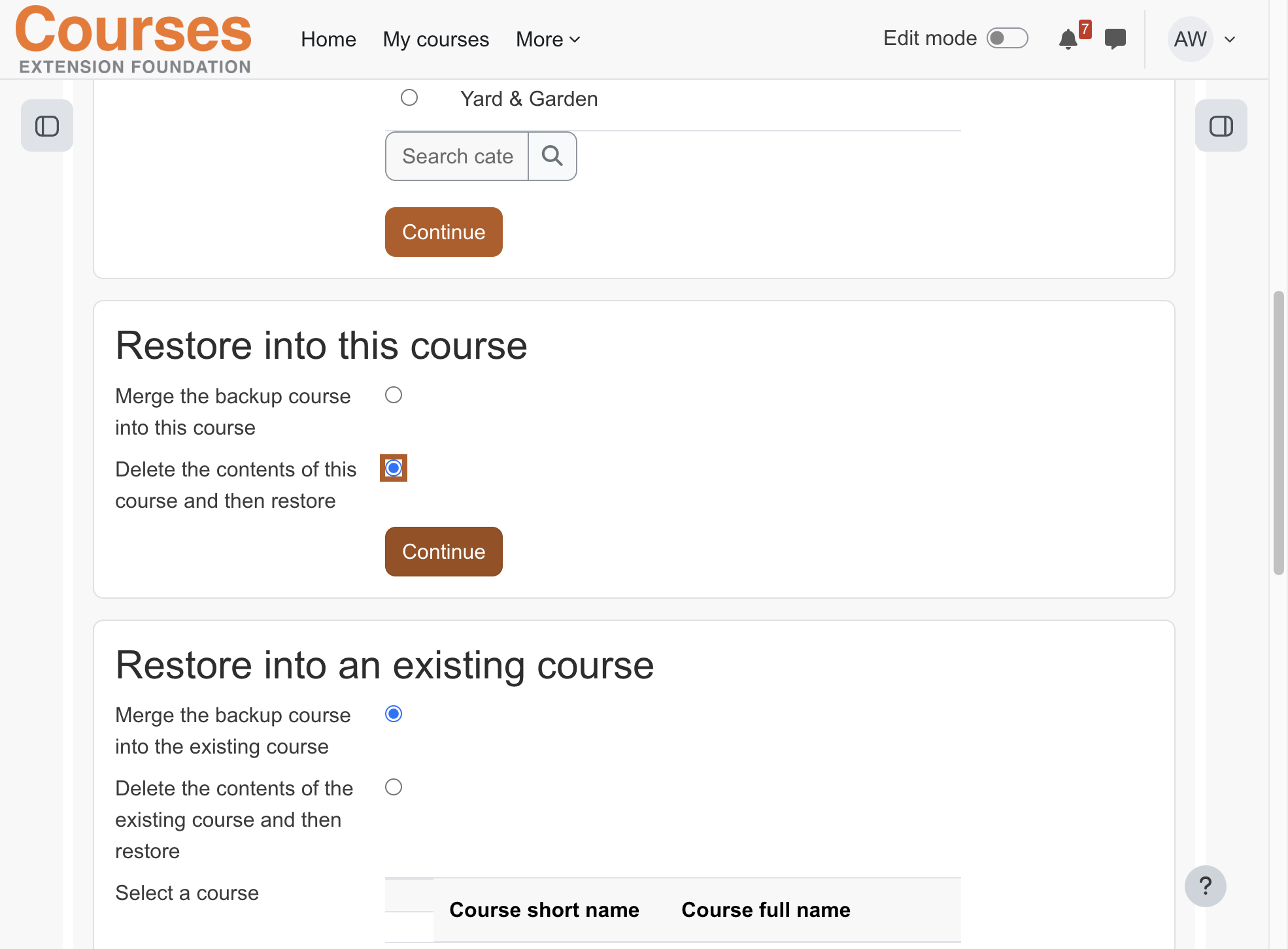Open the messaging chat bubble icon

(1115, 39)
